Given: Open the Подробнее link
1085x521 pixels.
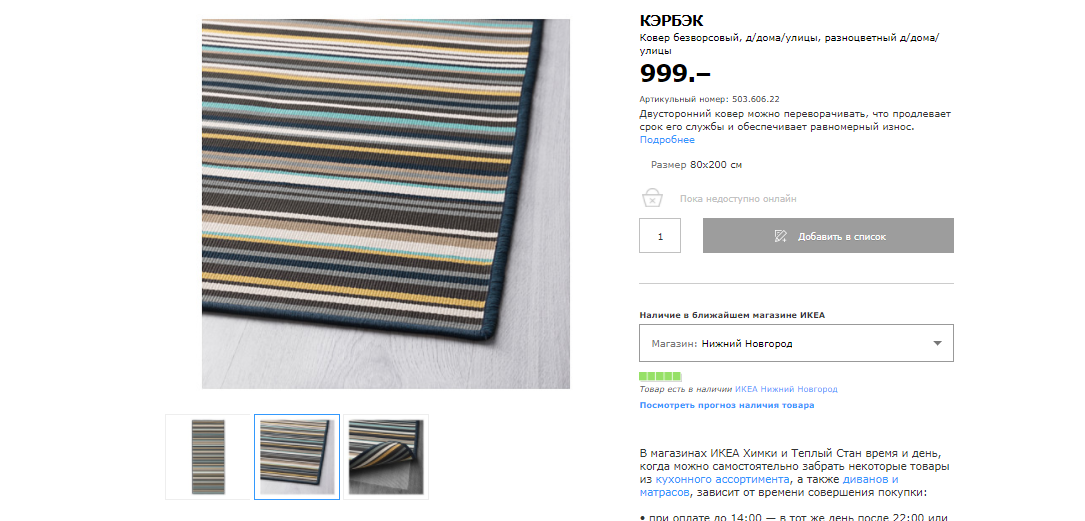Looking at the screenshot, I should [x=667, y=140].
